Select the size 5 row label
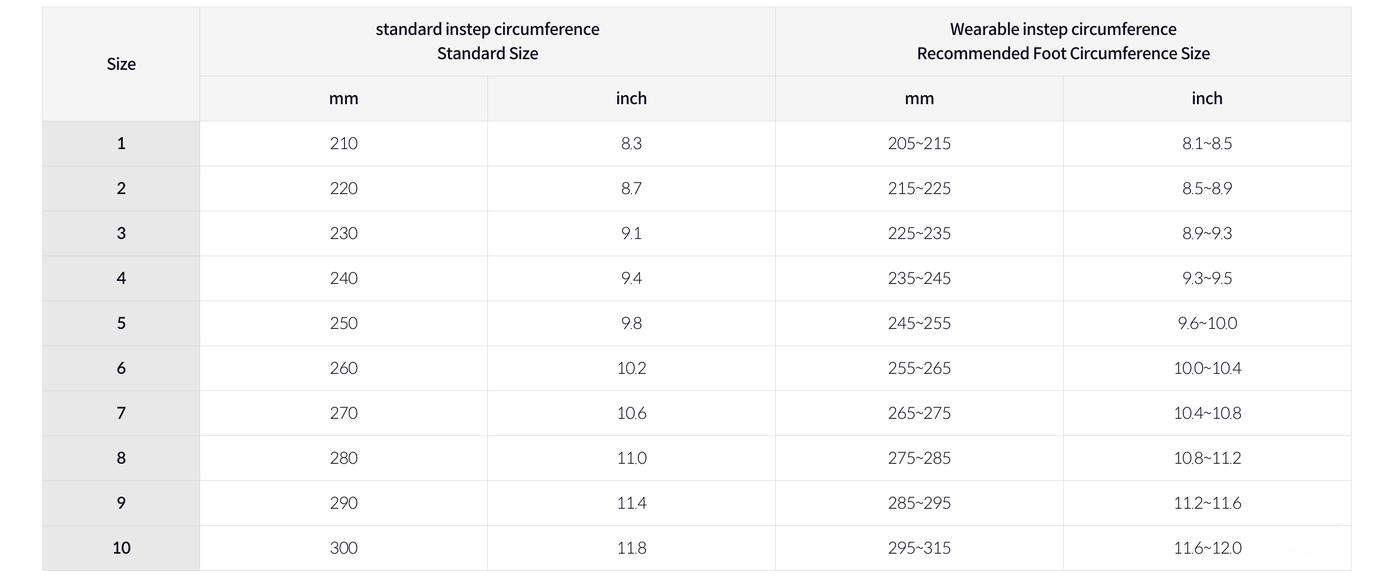This screenshot has width=1400, height=578. (121, 323)
